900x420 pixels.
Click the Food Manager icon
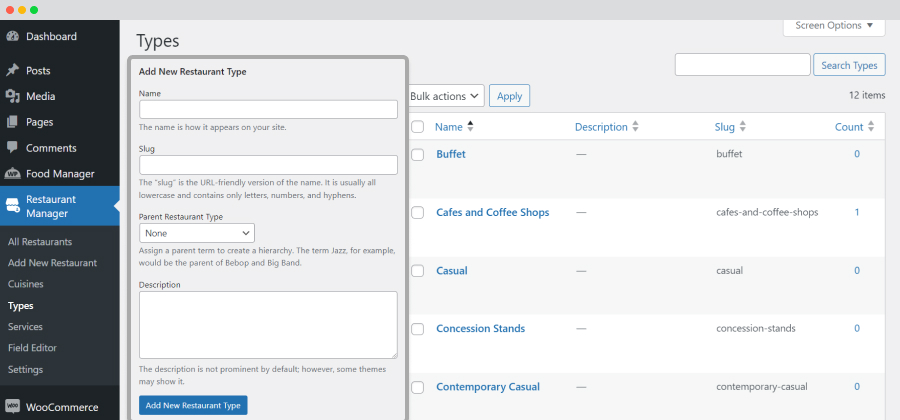(x=12, y=173)
